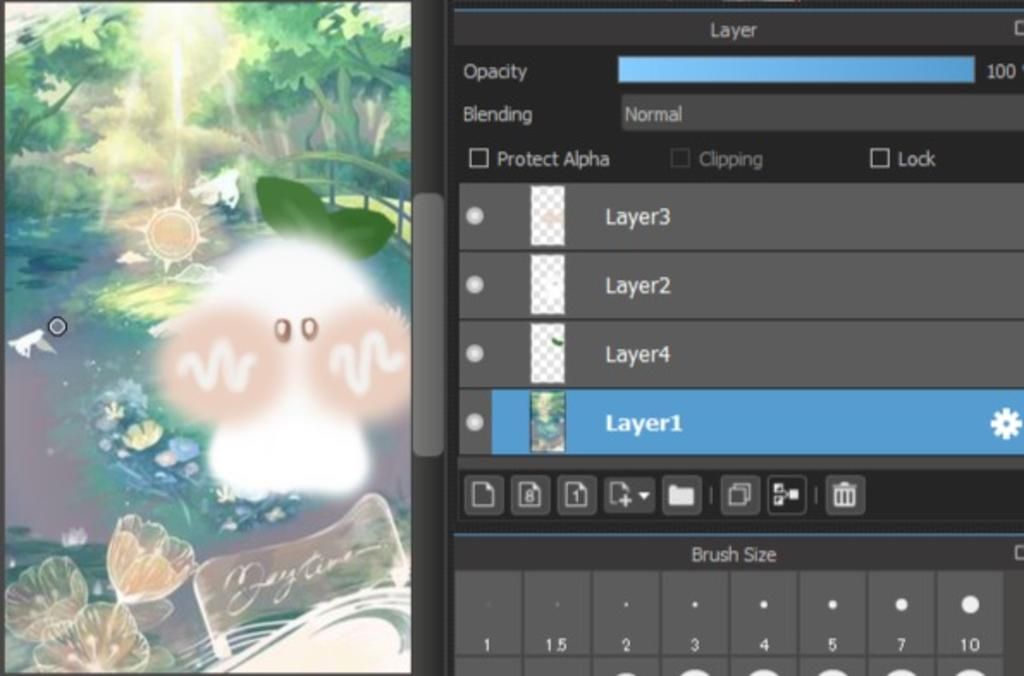Image resolution: width=1024 pixels, height=676 pixels.
Task: Open the Blending mode dropdown
Action: point(823,114)
